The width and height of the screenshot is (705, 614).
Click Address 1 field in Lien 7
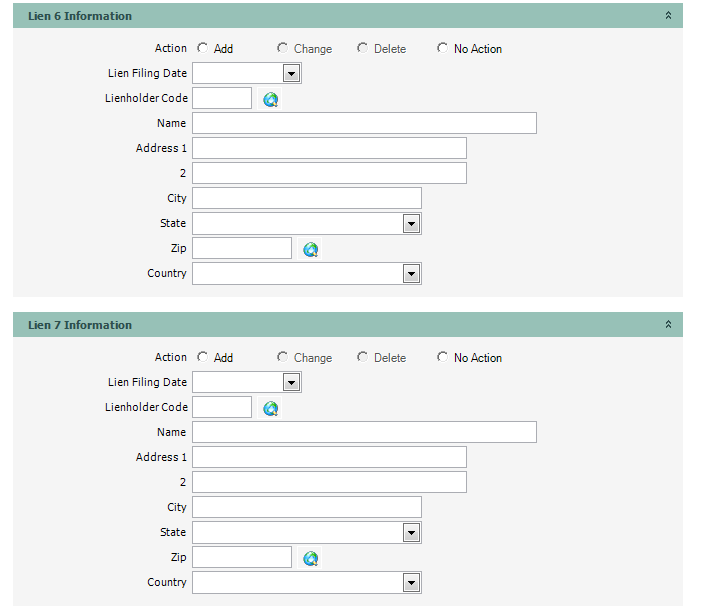pos(329,457)
